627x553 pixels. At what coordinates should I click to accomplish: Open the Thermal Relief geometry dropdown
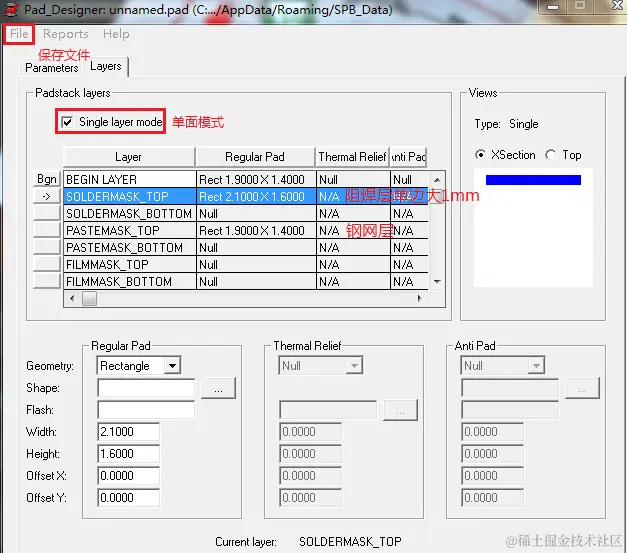coord(354,365)
